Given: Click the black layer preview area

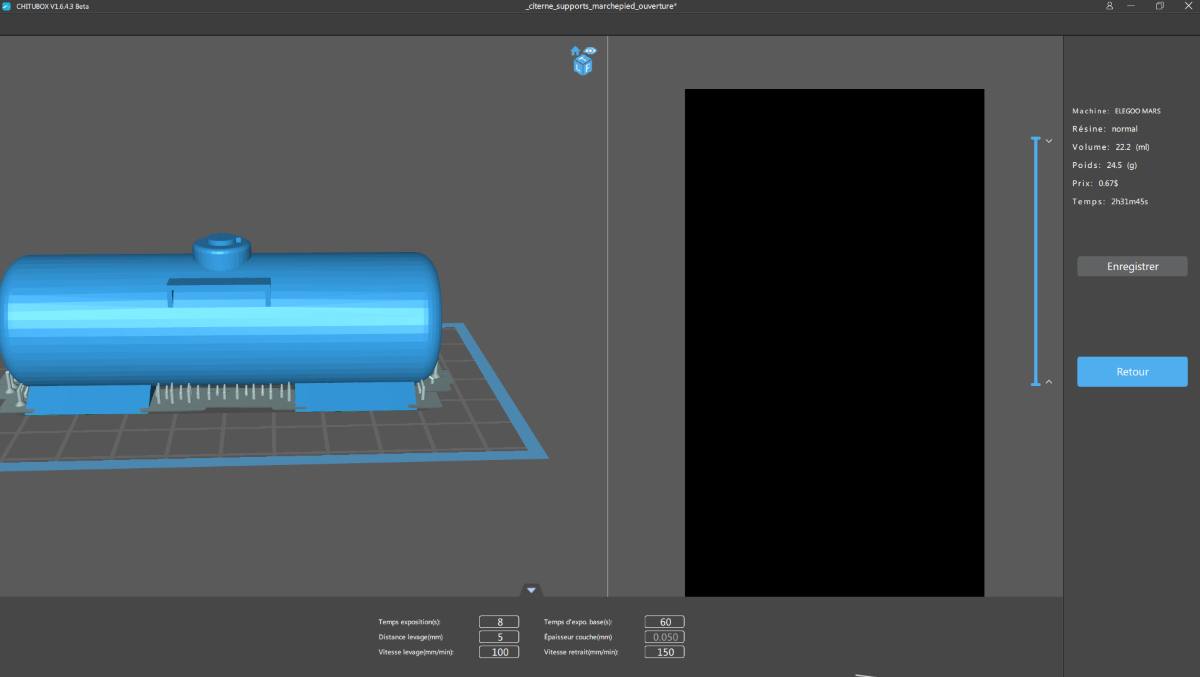Looking at the screenshot, I should pyautogui.click(x=834, y=342).
